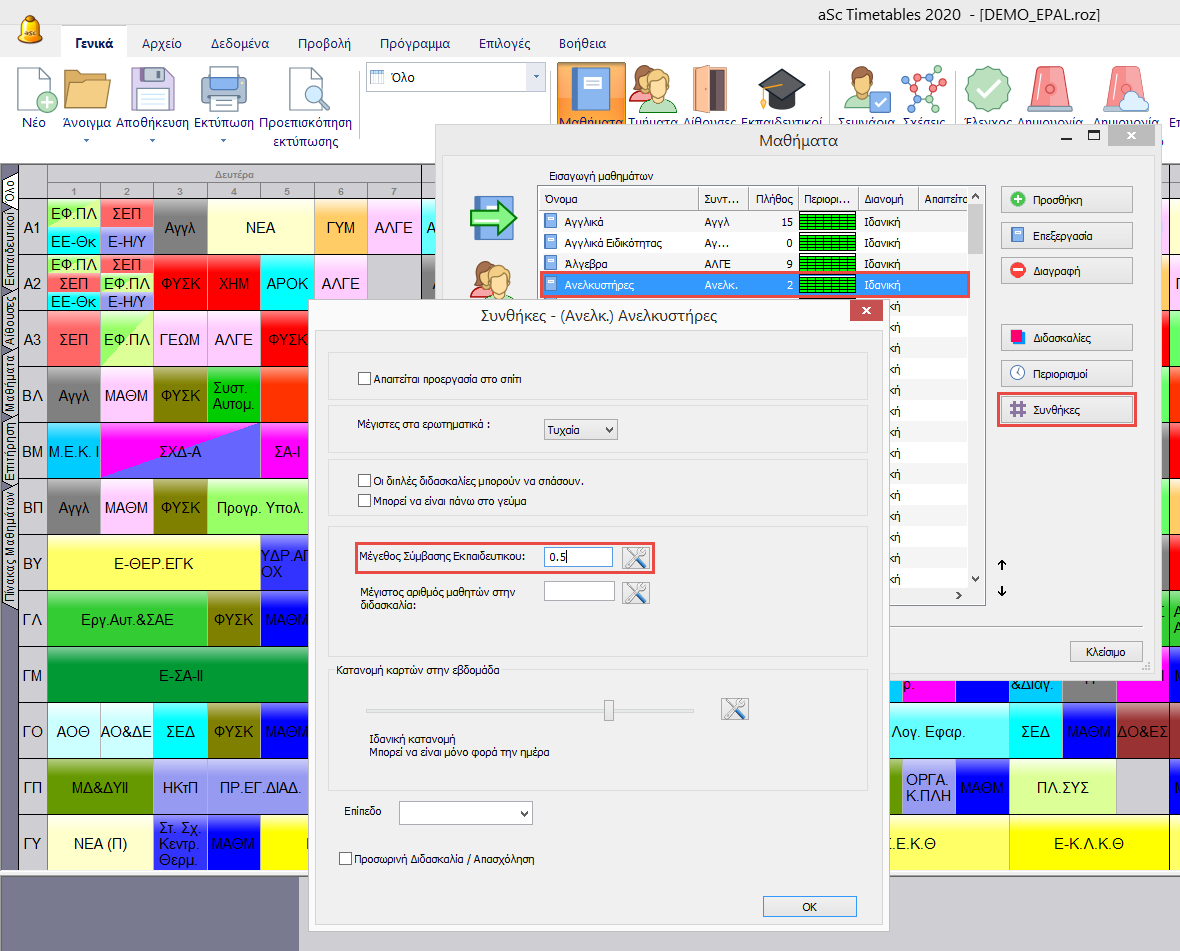Open the Όλο view dropdown in ribbon
The image size is (1180, 951).
coord(455,77)
